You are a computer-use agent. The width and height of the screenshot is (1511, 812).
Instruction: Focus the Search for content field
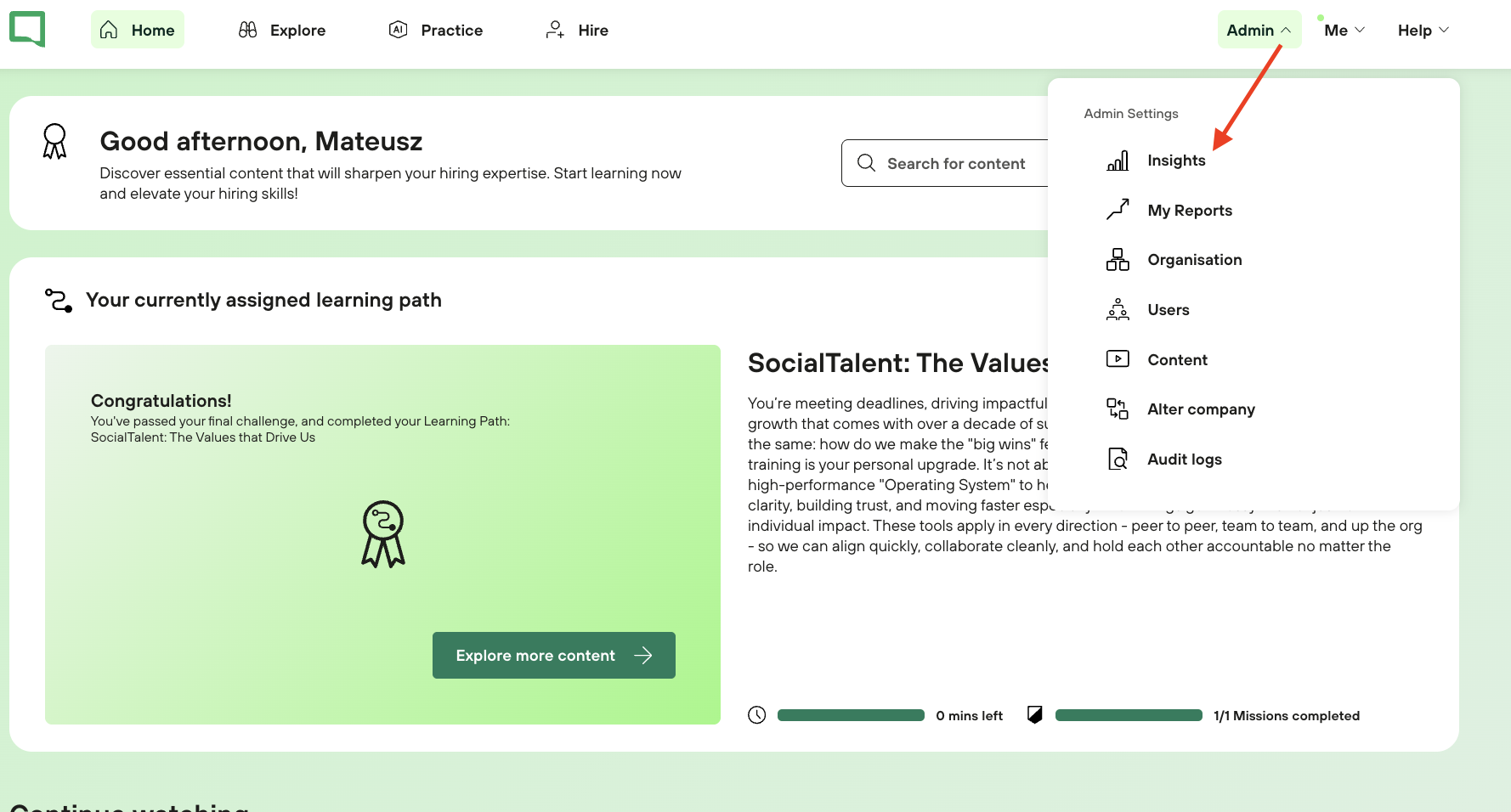pos(945,163)
